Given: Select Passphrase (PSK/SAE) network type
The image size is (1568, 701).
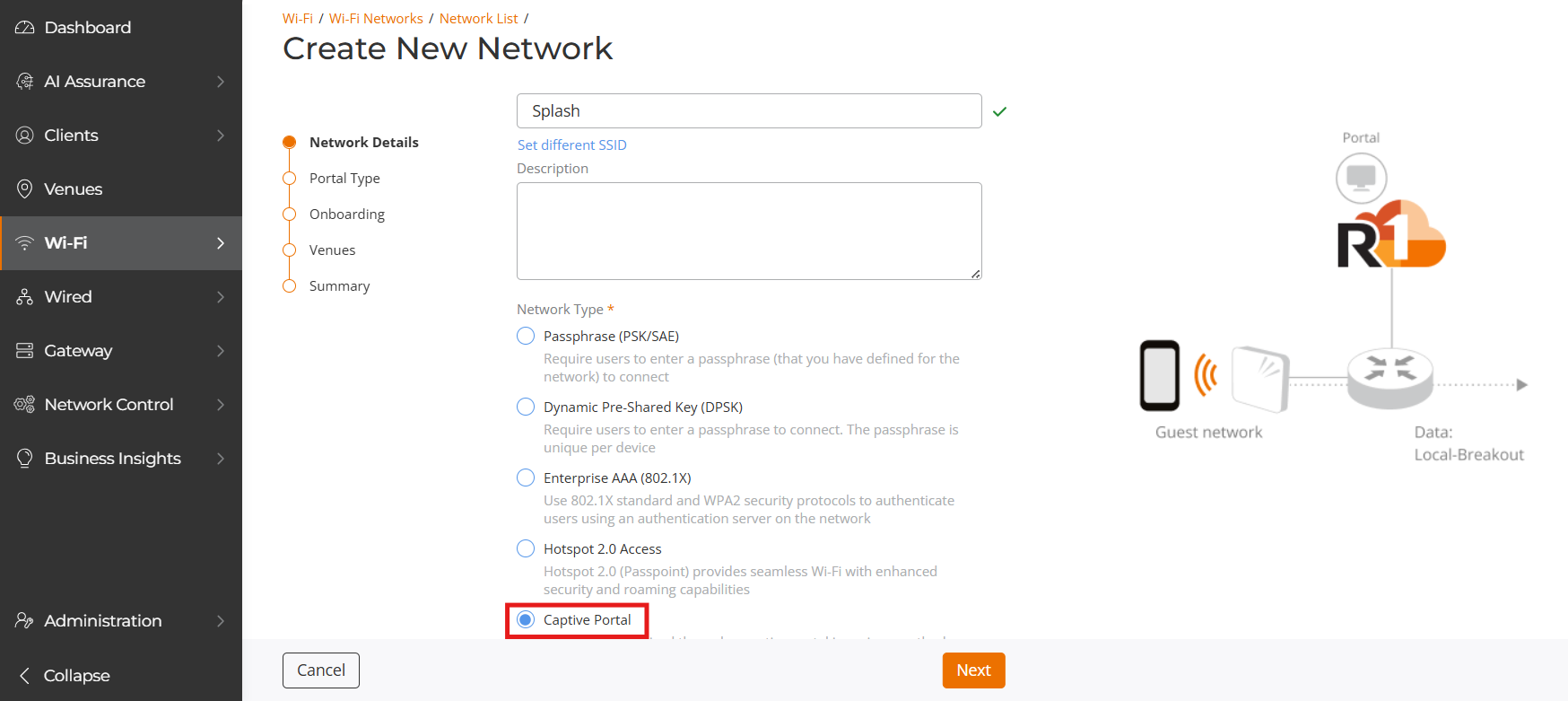Looking at the screenshot, I should coord(526,336).
